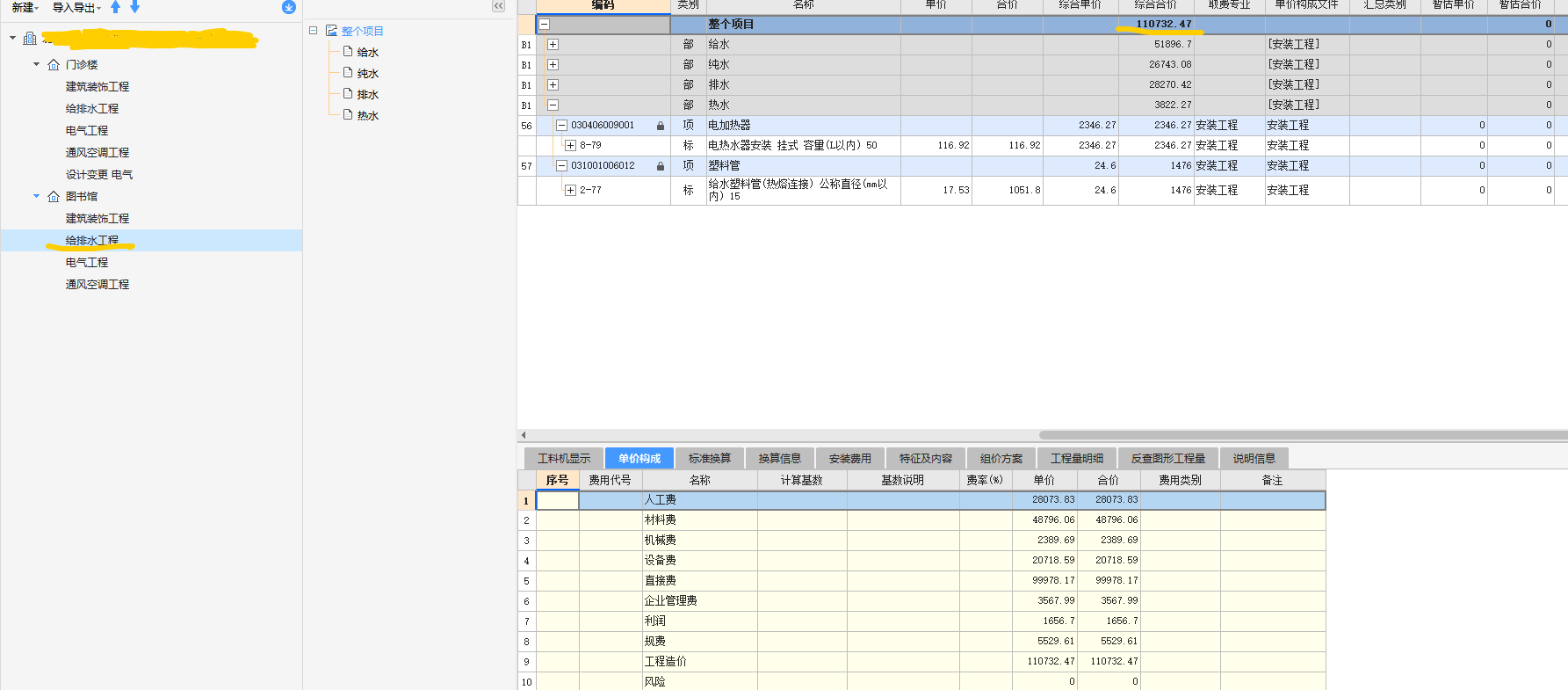Click the 编码 column header
This screenshot has height=690, width=1568.
[603, 5]
